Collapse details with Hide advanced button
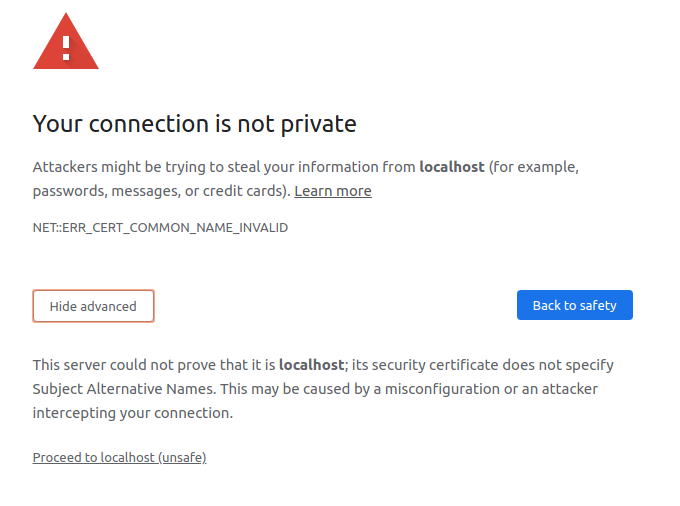This screenshot has width=680, height=506. 93,306
